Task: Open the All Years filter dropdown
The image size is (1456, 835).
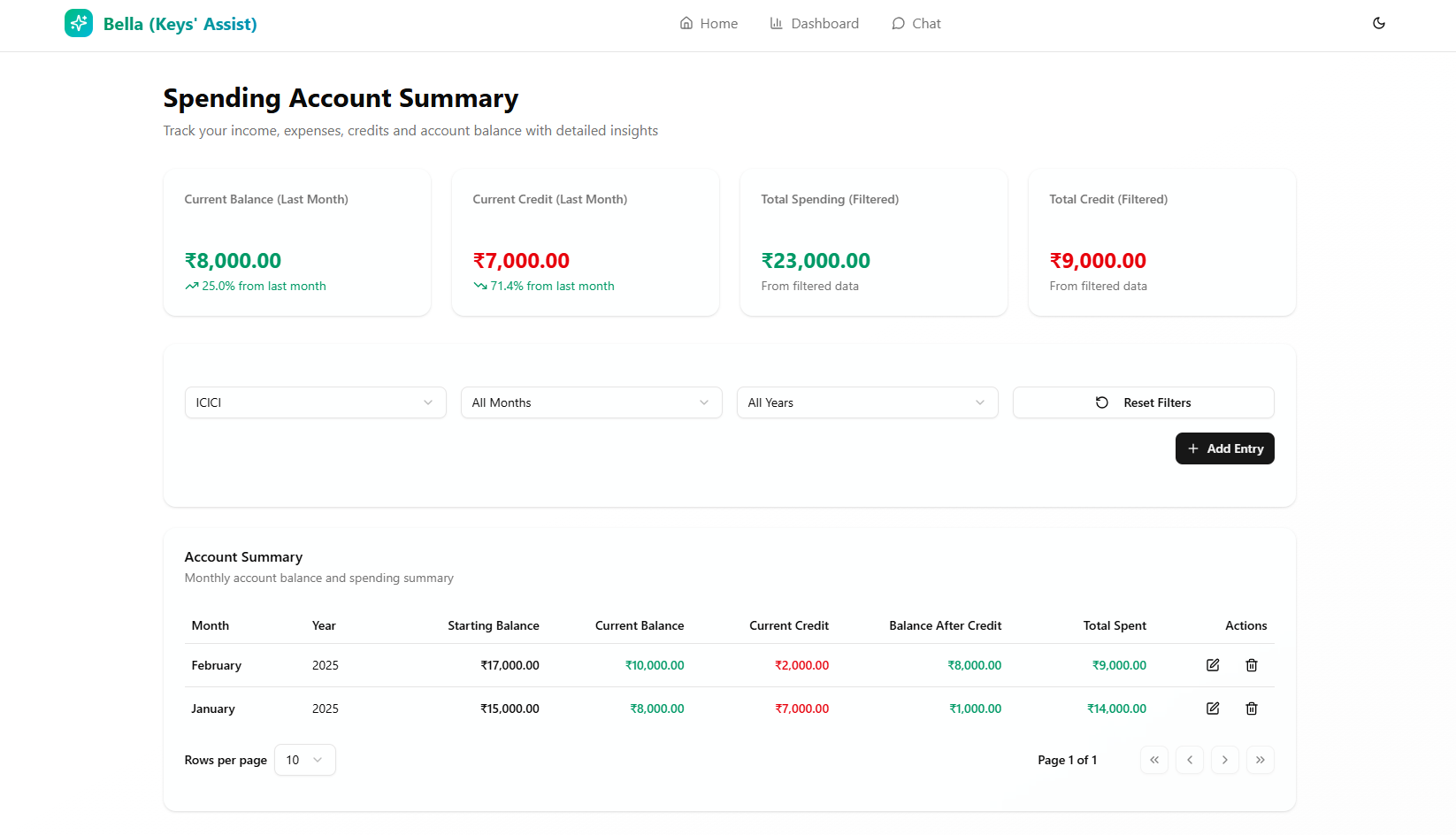Action: click(x=867, y=402)
